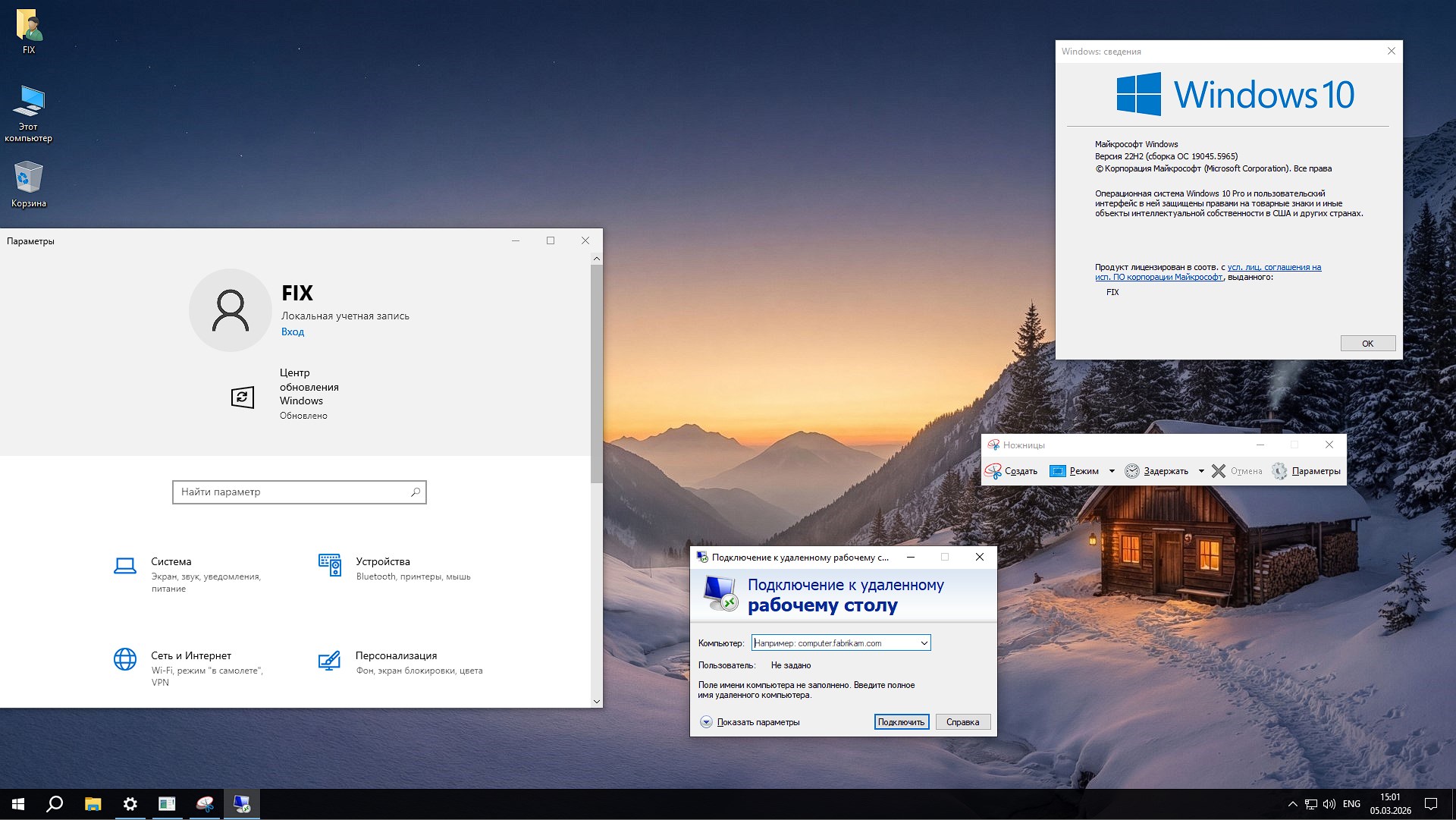Viewport: 1456px width, 820px height.
Task: Click the Create snip scissors icon
Action: tap(993, 471)
